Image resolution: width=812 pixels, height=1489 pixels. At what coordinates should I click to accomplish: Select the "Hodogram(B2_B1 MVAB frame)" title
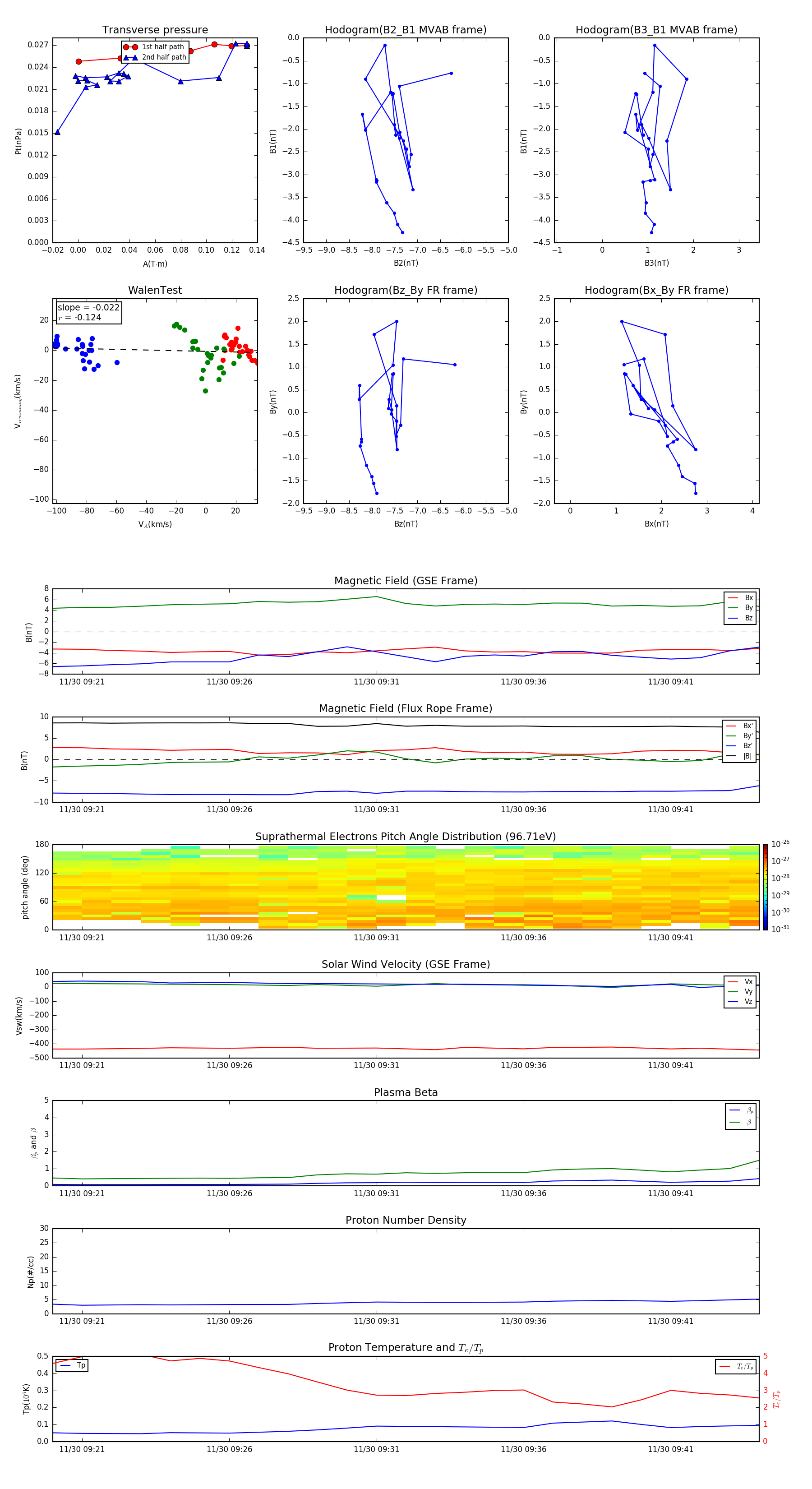406,30
